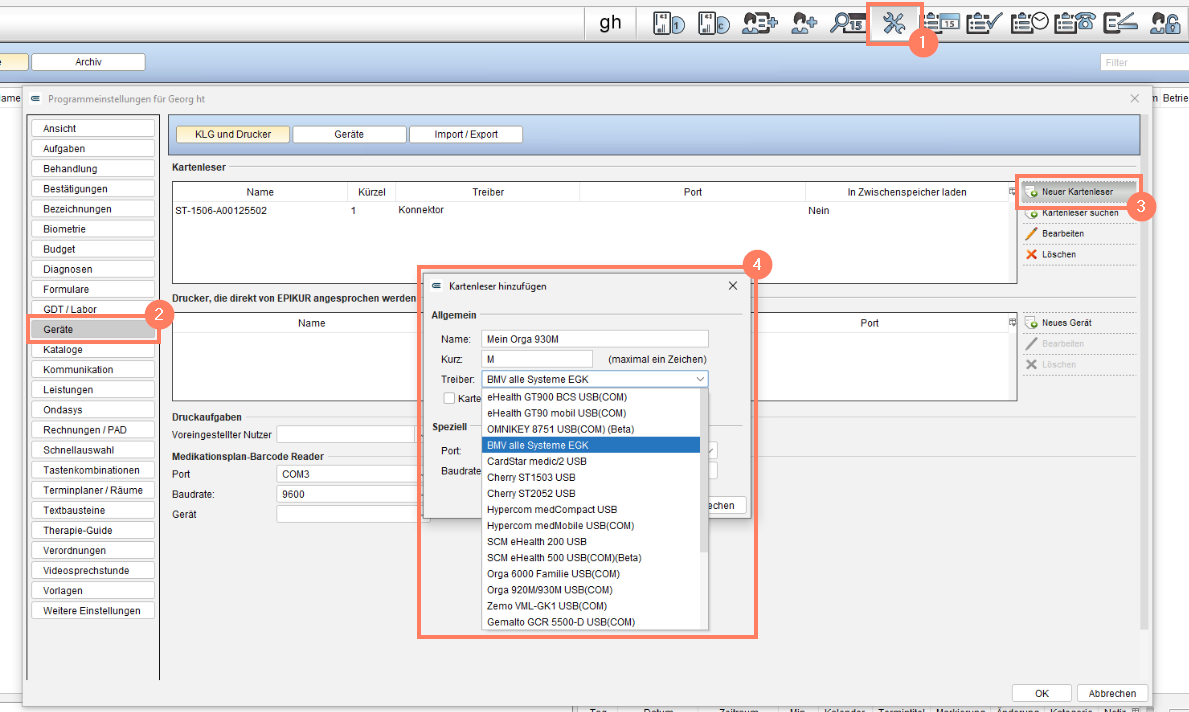Click the scanner document toolbar icon
The height and width of the screenshot is (712, 1189).
coord(1120,24)
